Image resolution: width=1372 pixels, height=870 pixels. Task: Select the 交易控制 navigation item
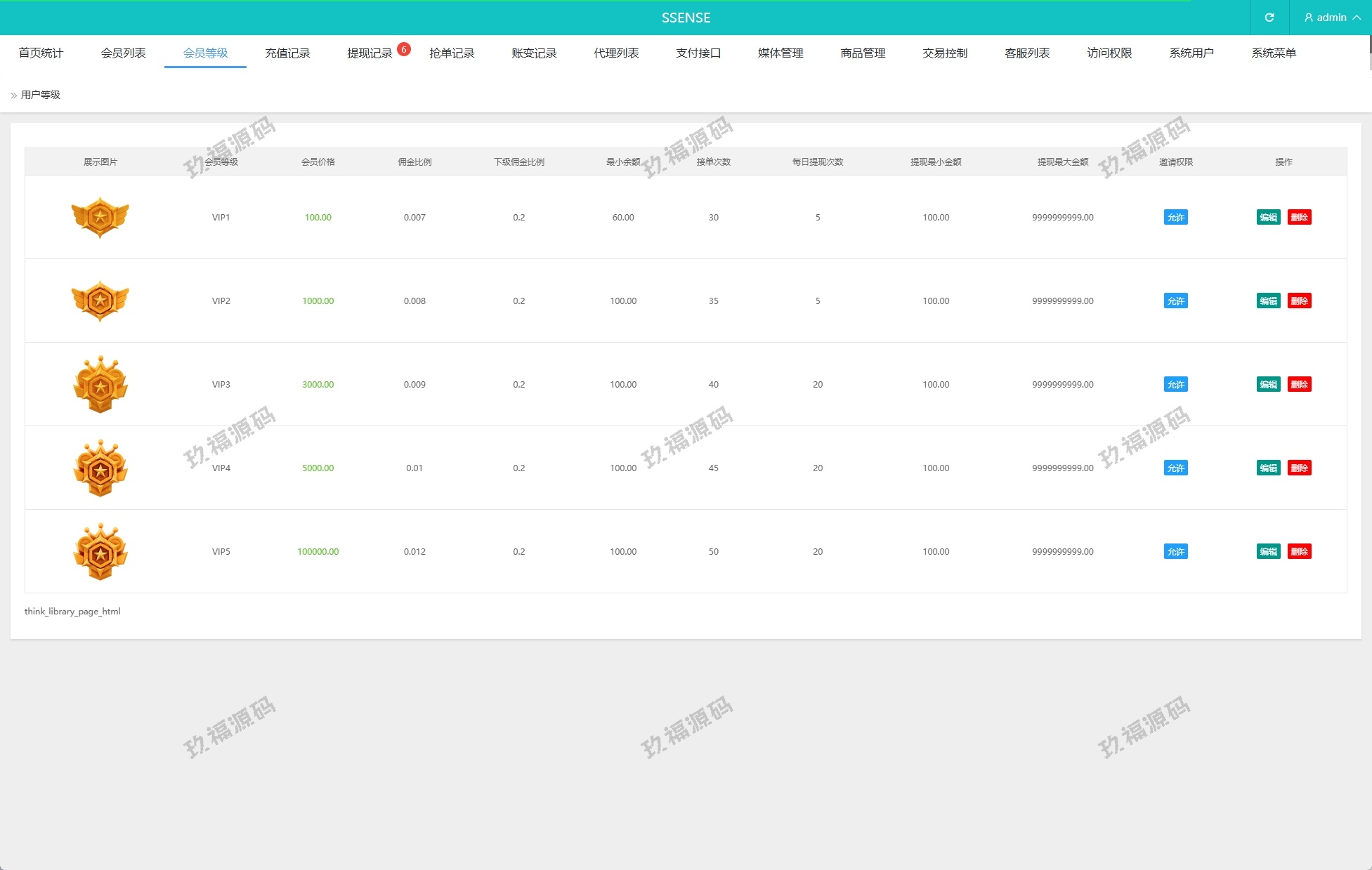(x=944, y=53)
